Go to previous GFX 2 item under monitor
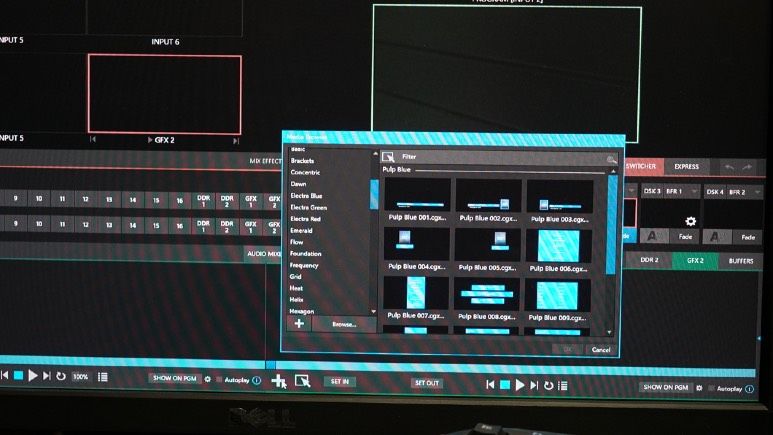 pos(93,140)
